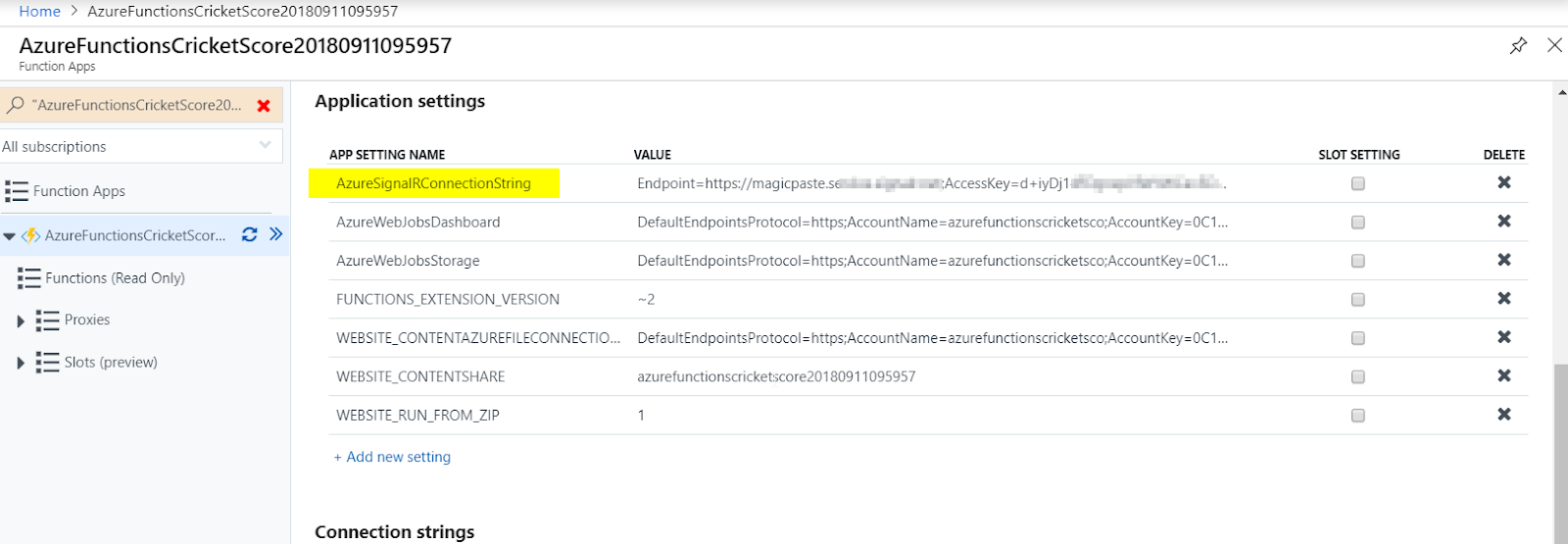The image size is (1568, 544).
Task: Toggle slot setting for WEBSITE_RUN_FROM_ZIP
Action: point(1358,416)
